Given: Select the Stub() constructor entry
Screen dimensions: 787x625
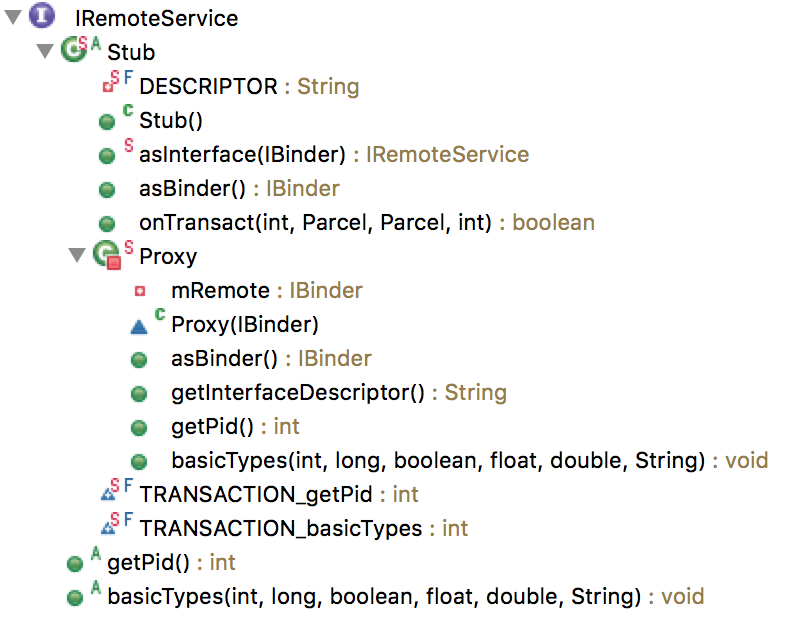Looking at the screenshot, I should pos(171,121).
